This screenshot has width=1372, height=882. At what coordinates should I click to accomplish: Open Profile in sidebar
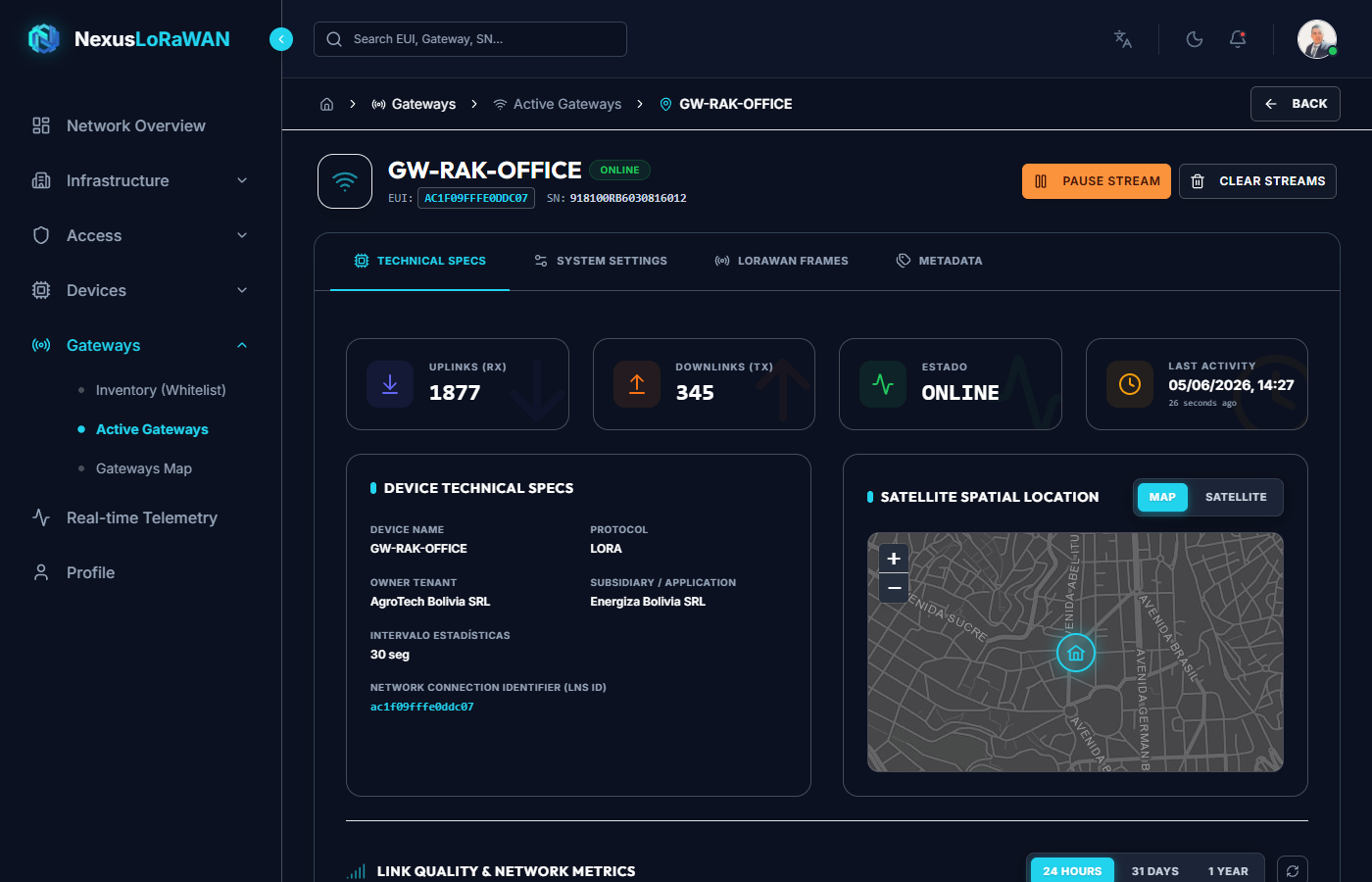pos(90,572)
